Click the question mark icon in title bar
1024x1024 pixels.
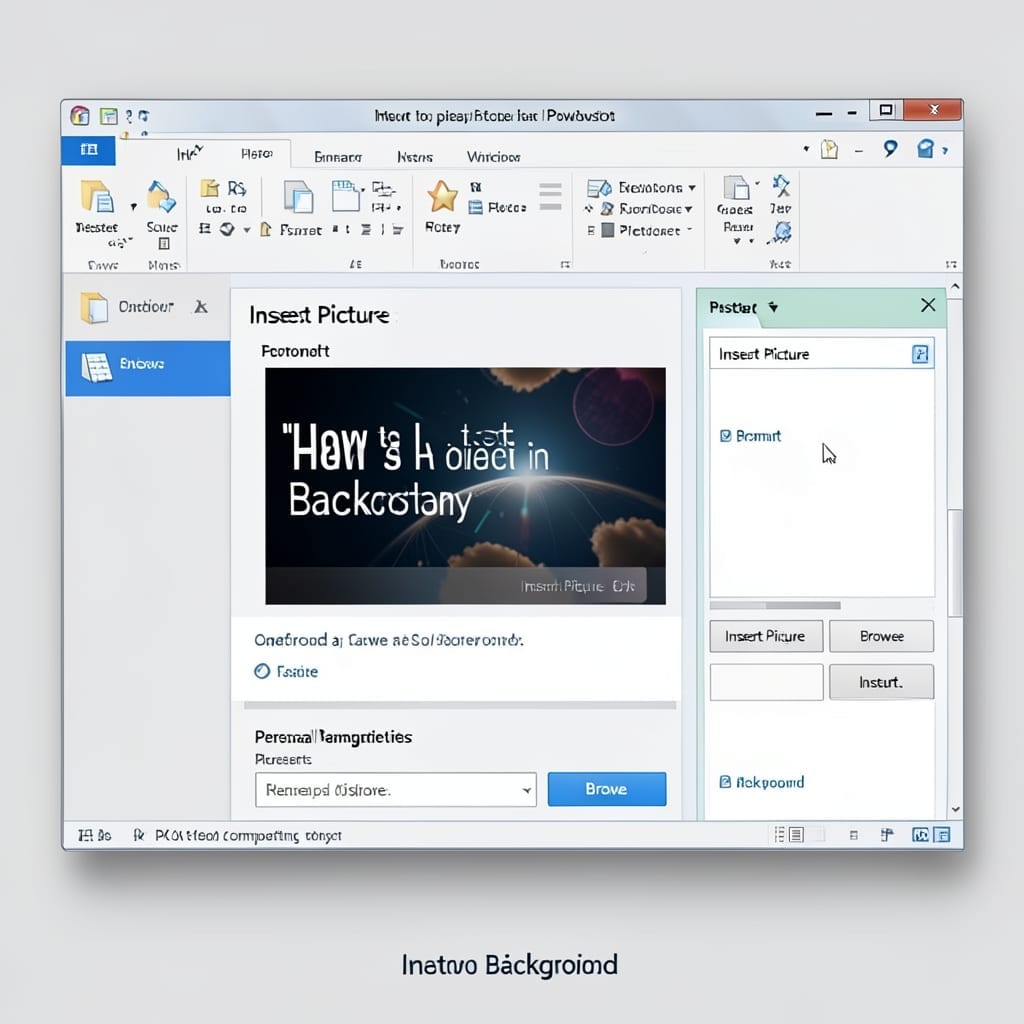[x=129, y=116]
